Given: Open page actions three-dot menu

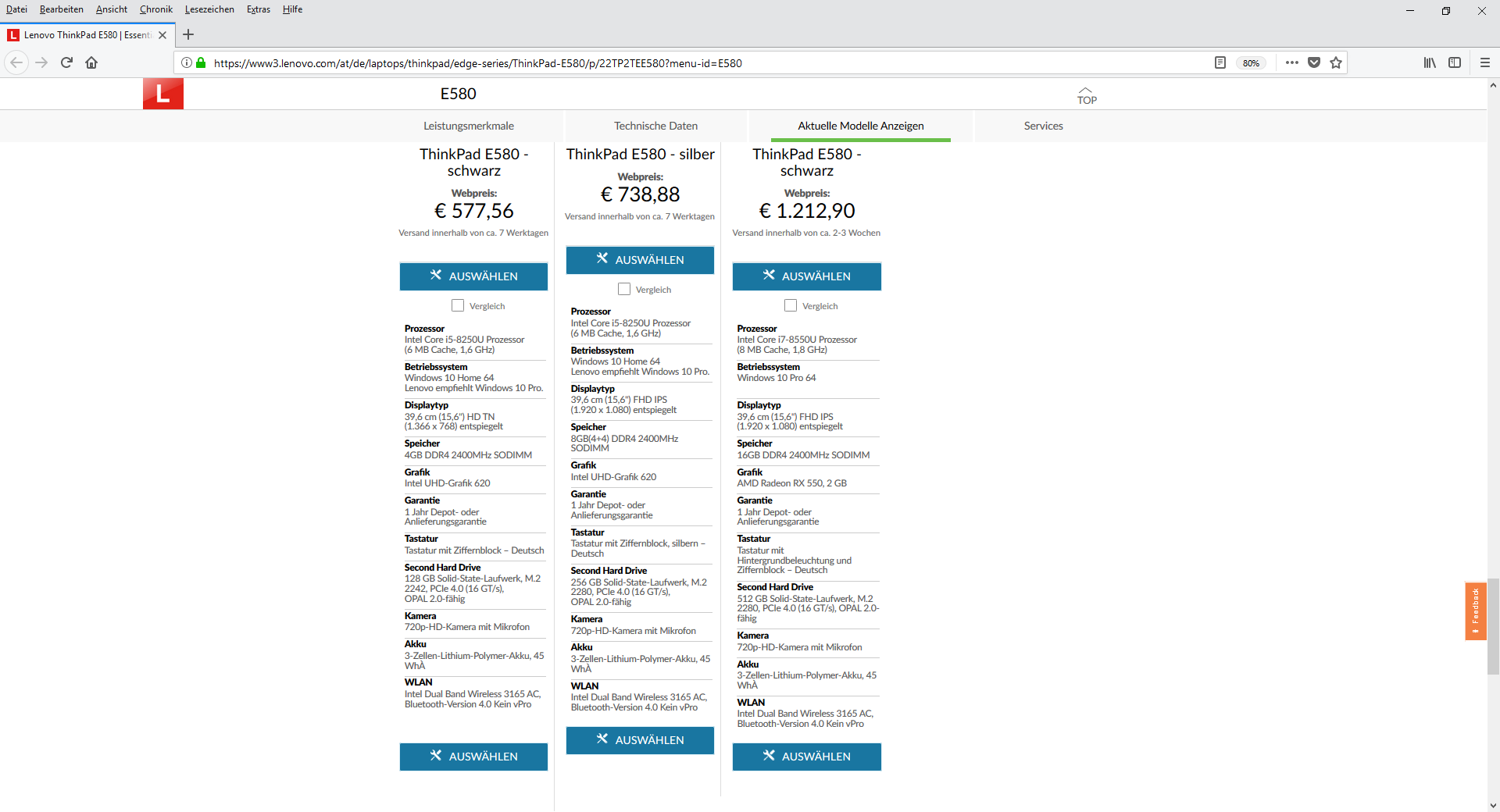Looking at the screenshot, I should (1292, 62).
